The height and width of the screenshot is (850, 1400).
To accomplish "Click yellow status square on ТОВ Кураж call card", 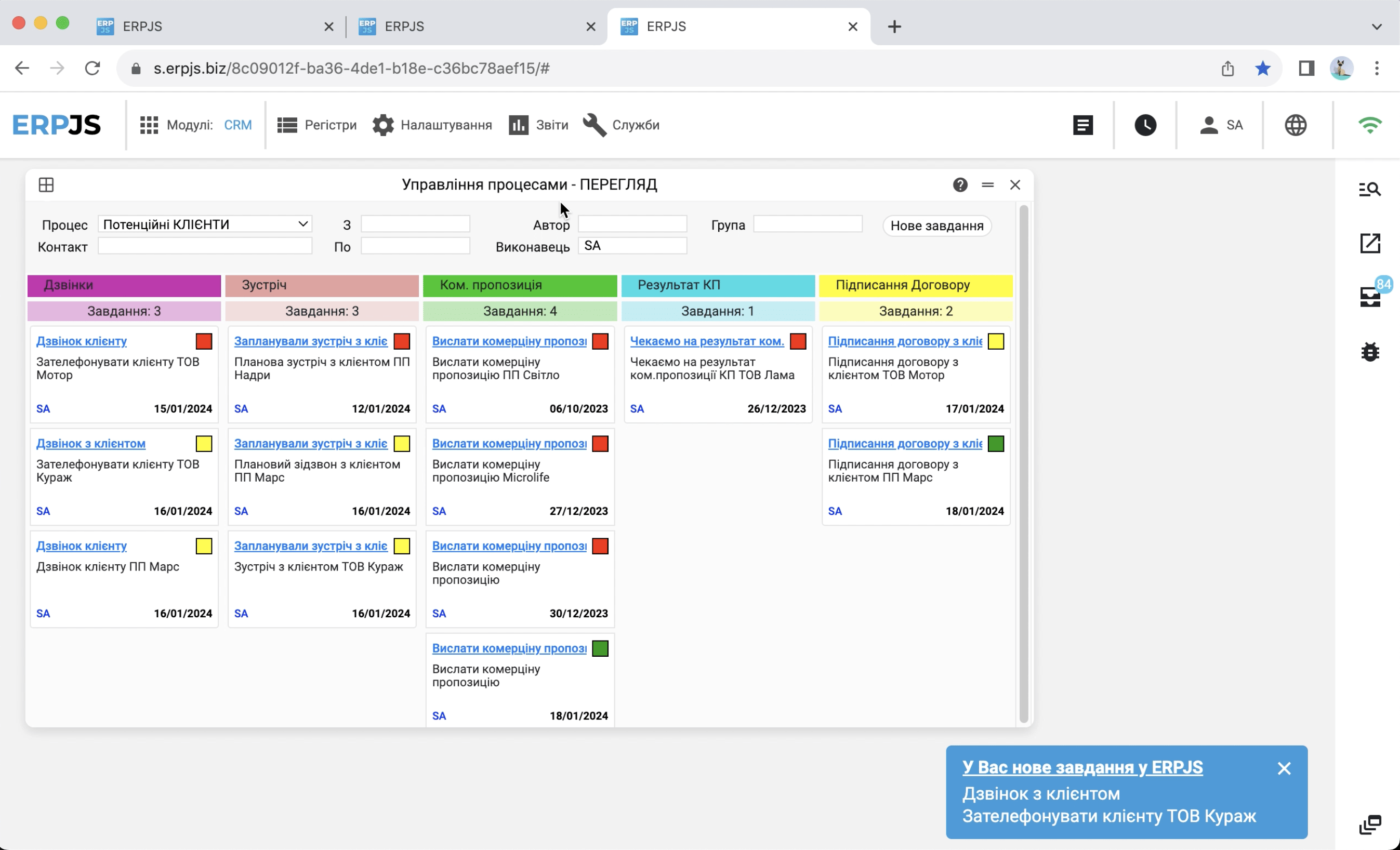I will 204,444.
